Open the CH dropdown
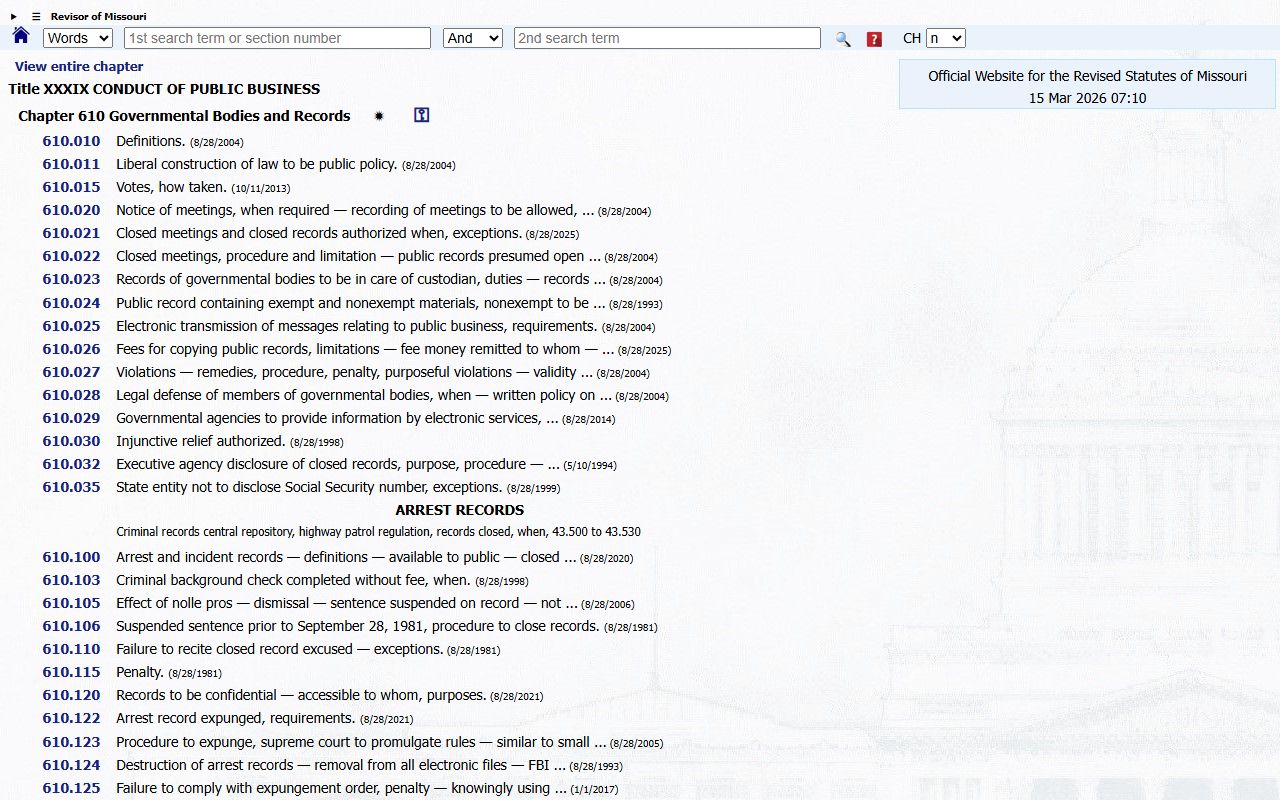This screenshot has width=1280, height=800. [945, 38]
